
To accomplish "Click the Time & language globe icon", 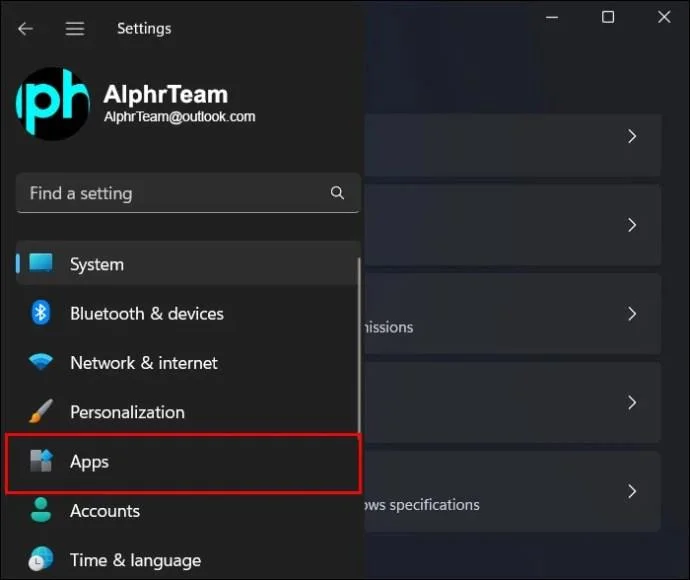I will point(41,559).
